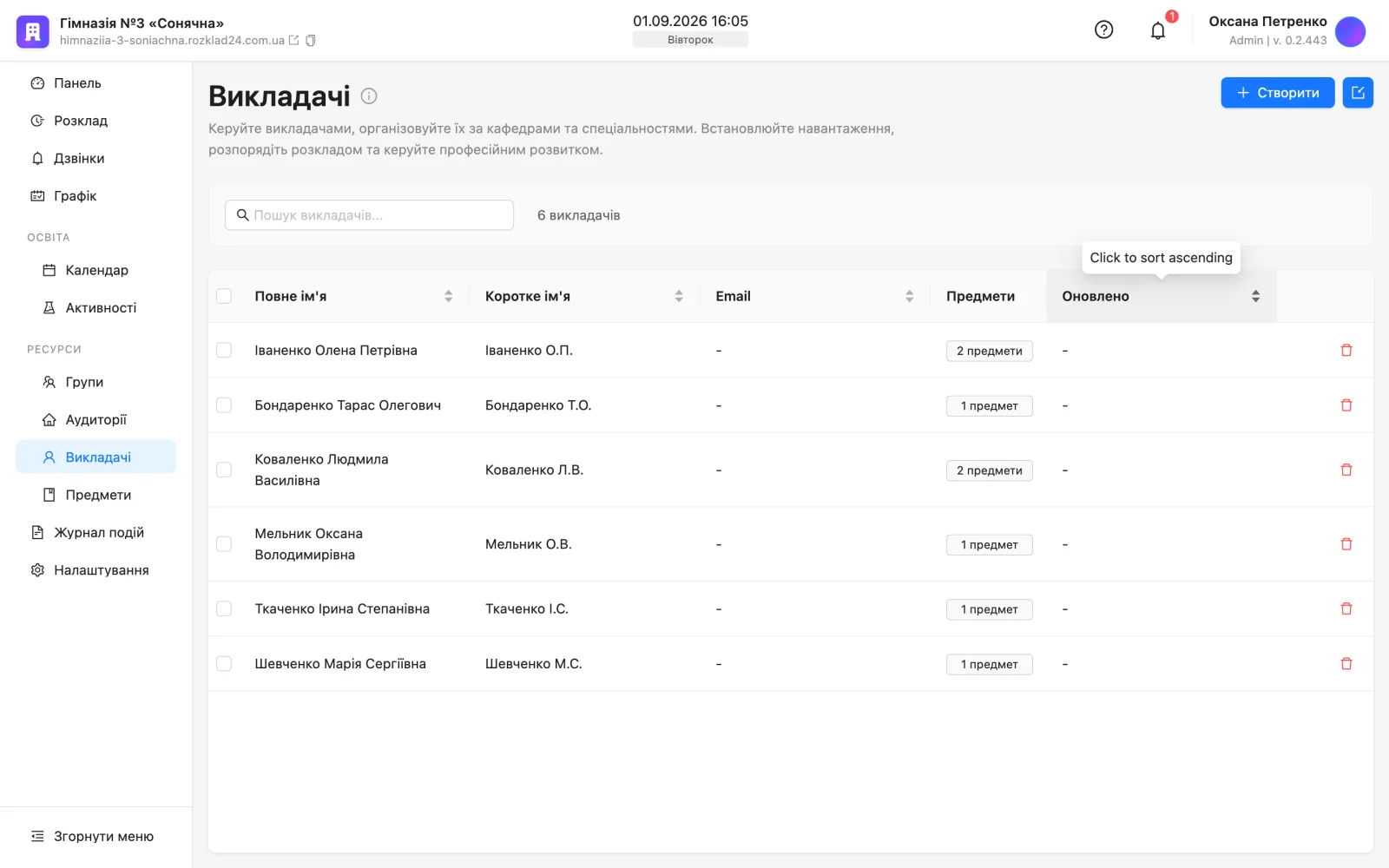
Task: Toggle select-all checkbox in table header
Action: [224, 296]
